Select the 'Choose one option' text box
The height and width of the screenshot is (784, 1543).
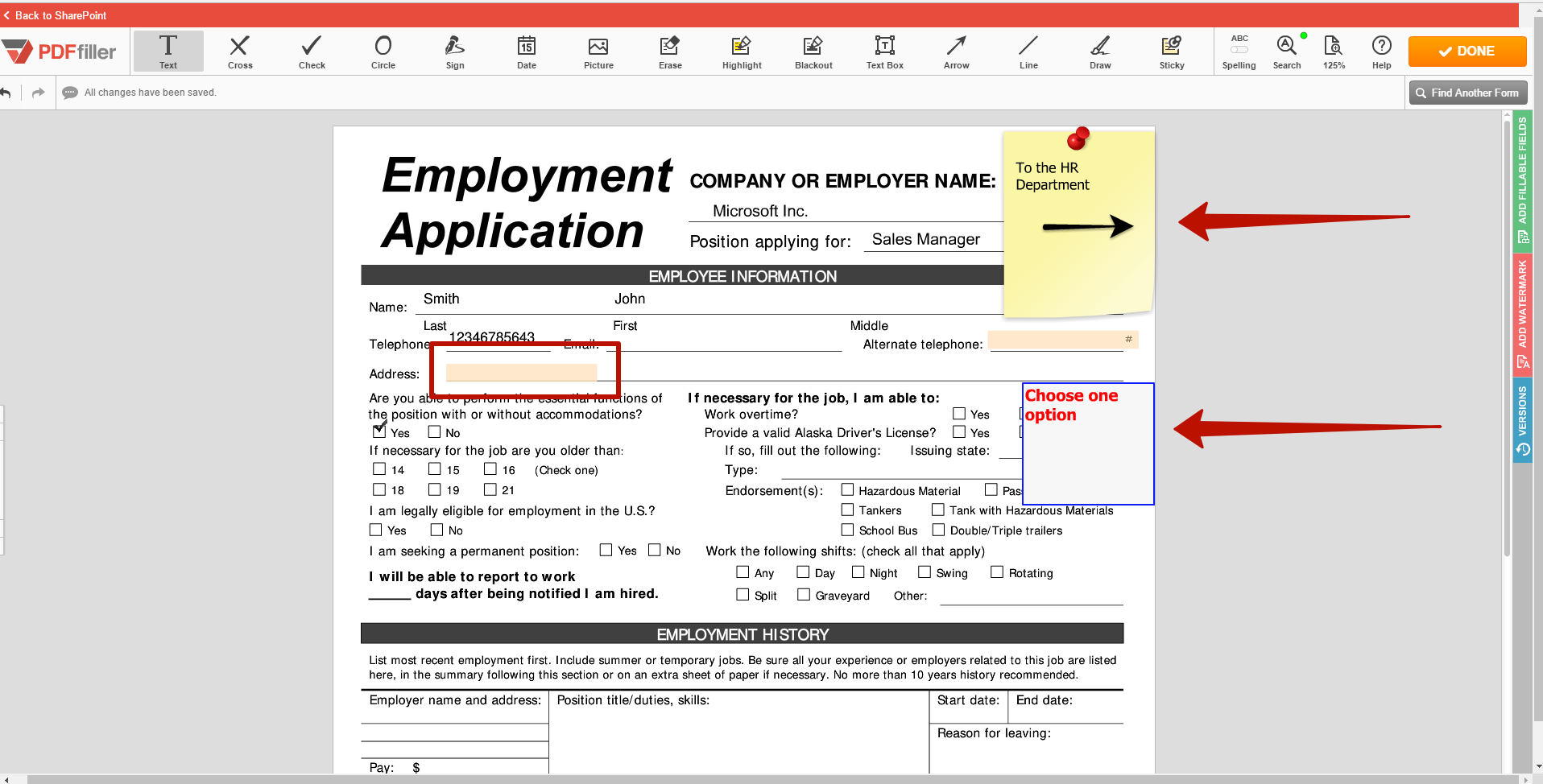point(1088,444)
